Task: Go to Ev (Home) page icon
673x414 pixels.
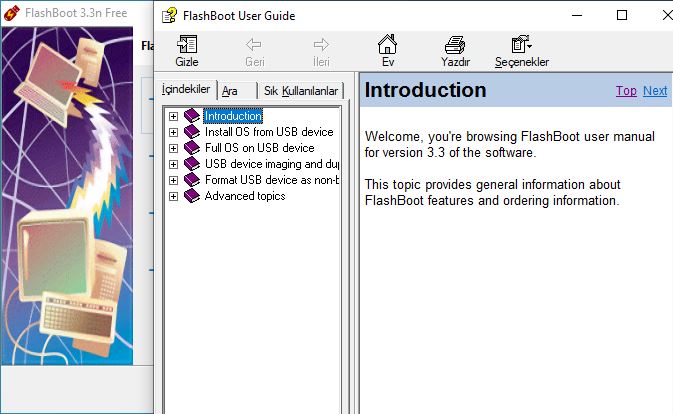Action: tap(387, 44)
